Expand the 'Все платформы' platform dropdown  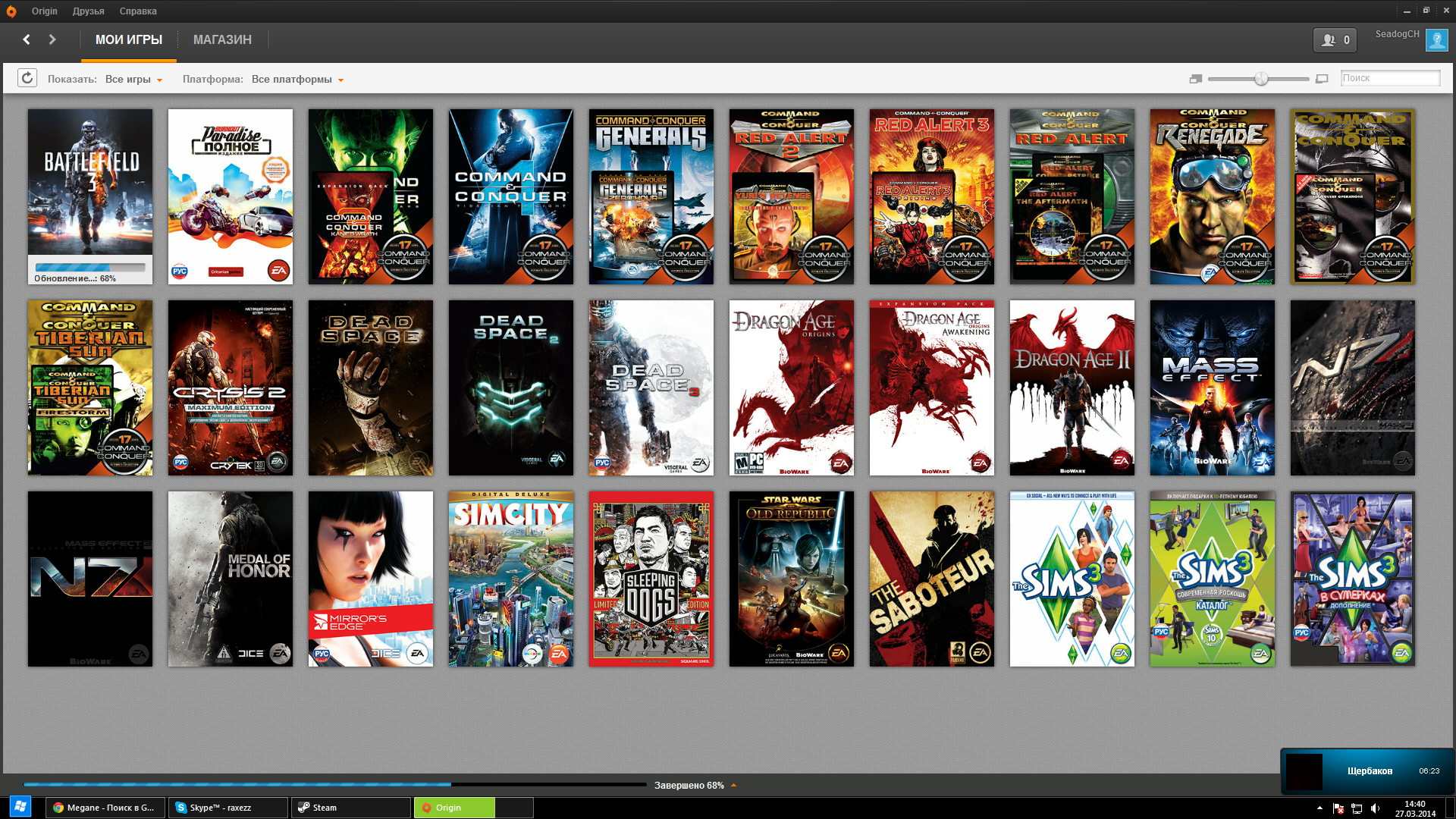coord(297,80)
